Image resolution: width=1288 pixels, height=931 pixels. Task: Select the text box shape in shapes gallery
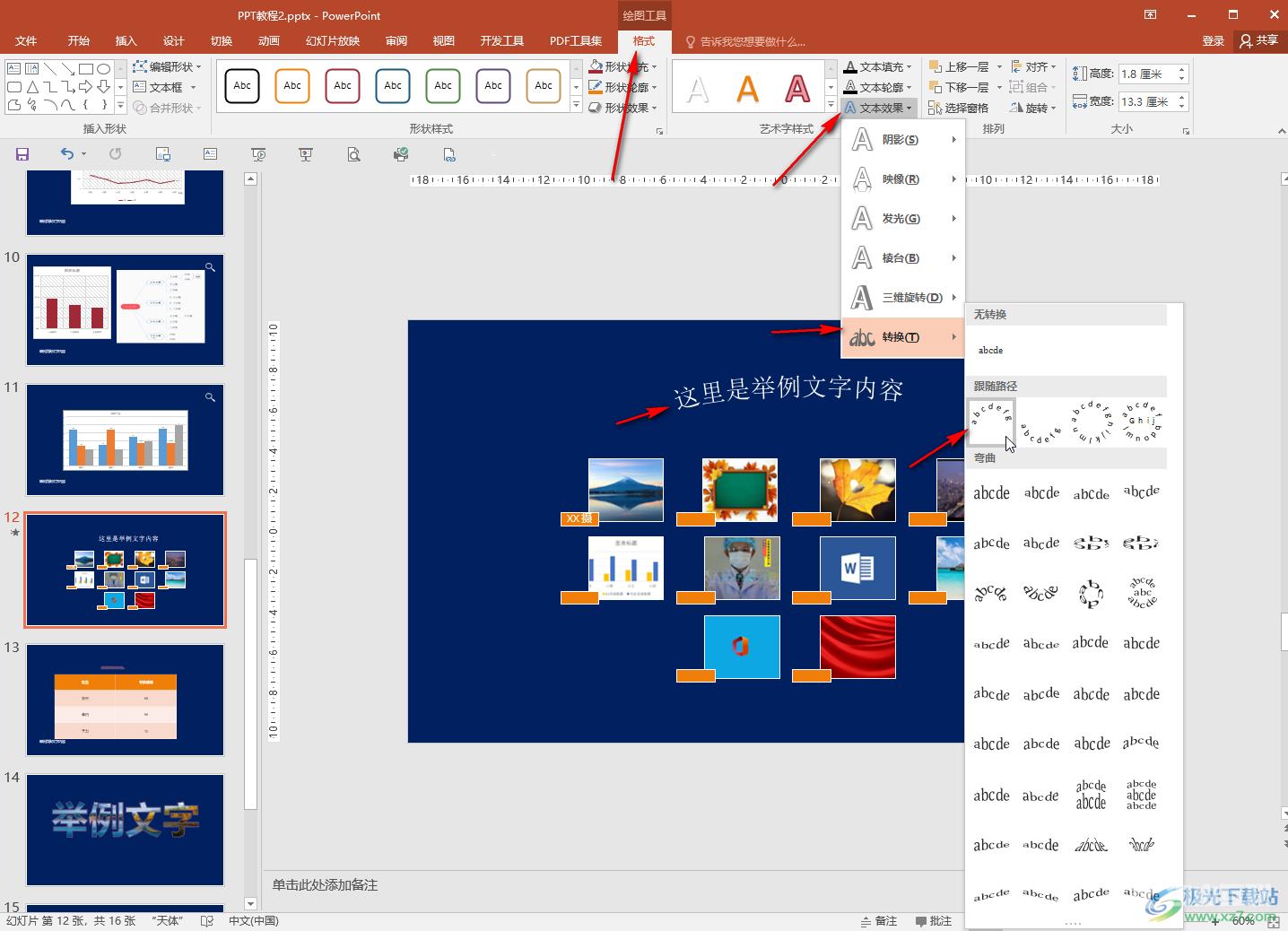click(14, 69)
